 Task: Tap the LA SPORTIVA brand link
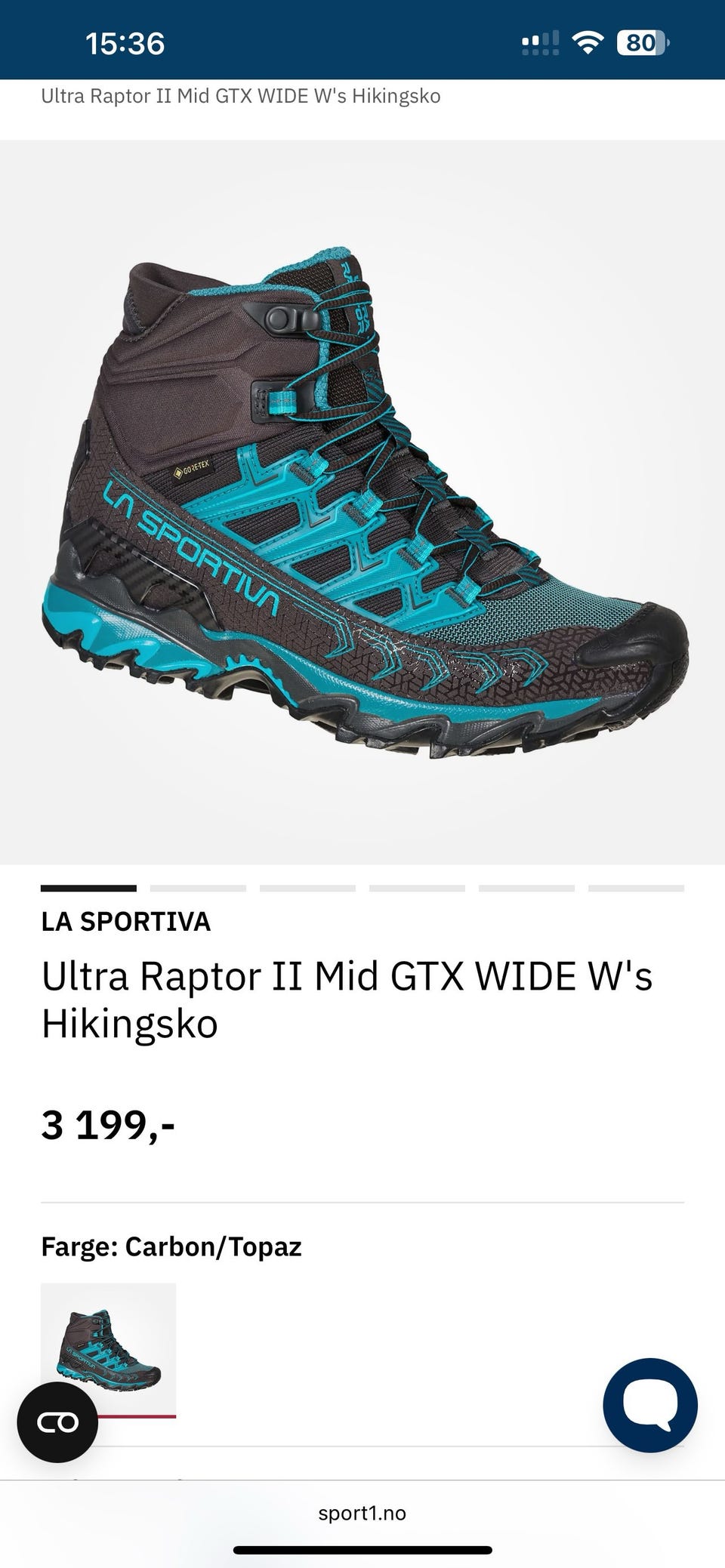[x=126, y=922]
